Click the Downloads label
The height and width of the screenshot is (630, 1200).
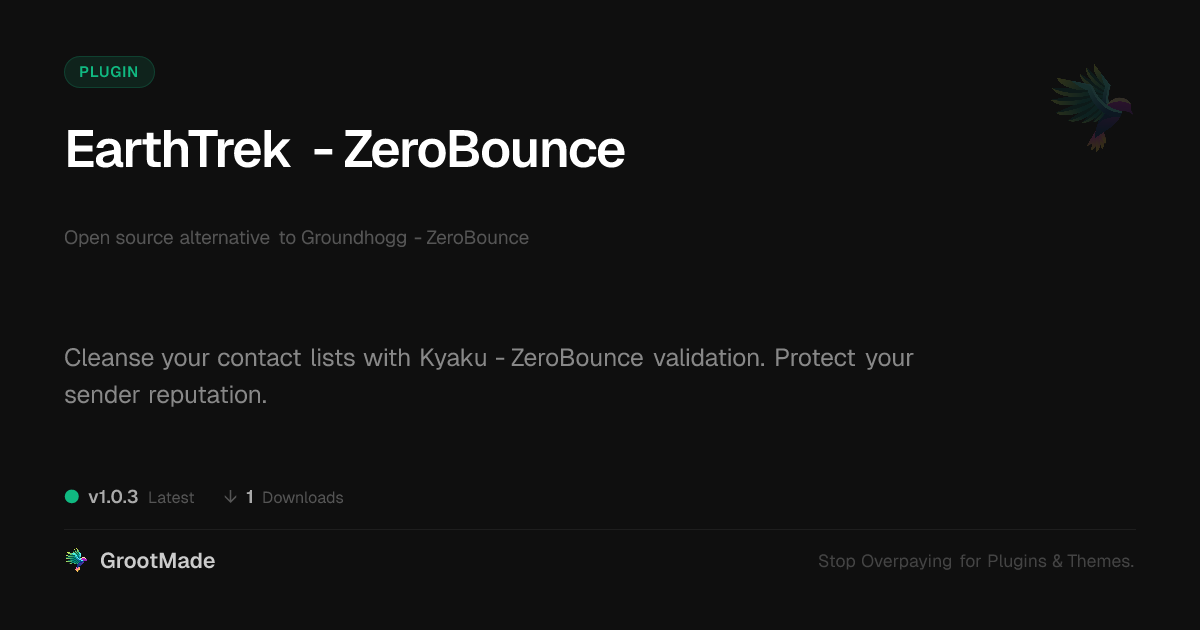302,498
